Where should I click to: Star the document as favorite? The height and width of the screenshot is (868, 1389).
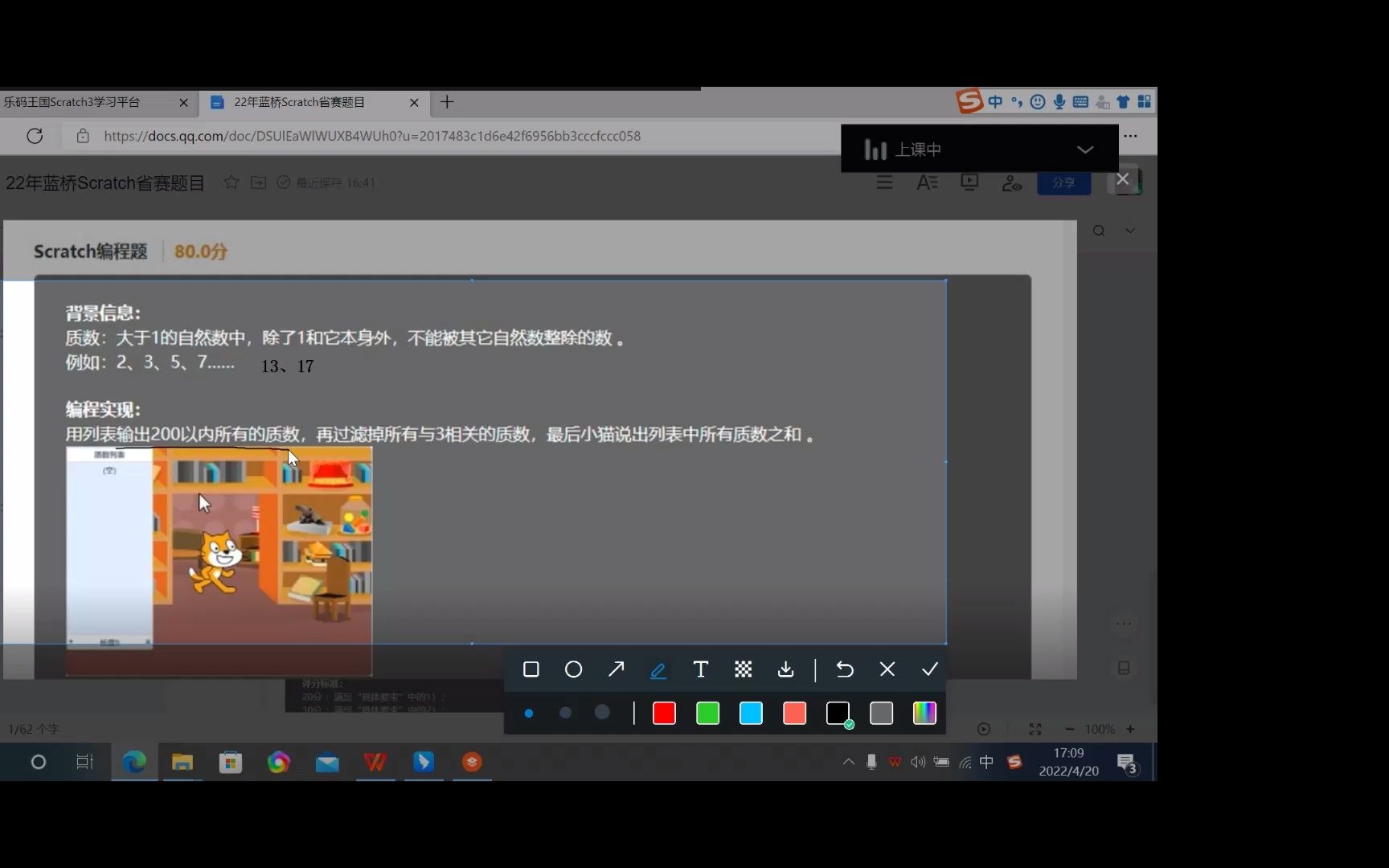tap(231, 182)
